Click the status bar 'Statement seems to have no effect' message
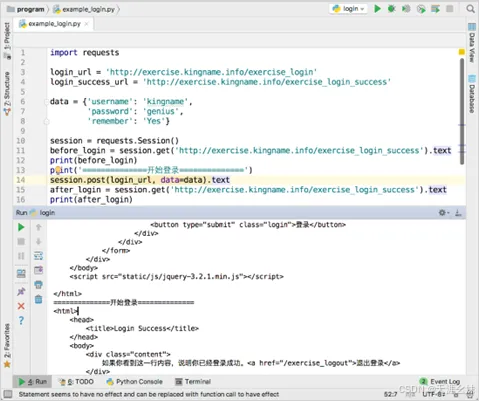This screenshot has height=401, width=479. (x=149, y=394)
